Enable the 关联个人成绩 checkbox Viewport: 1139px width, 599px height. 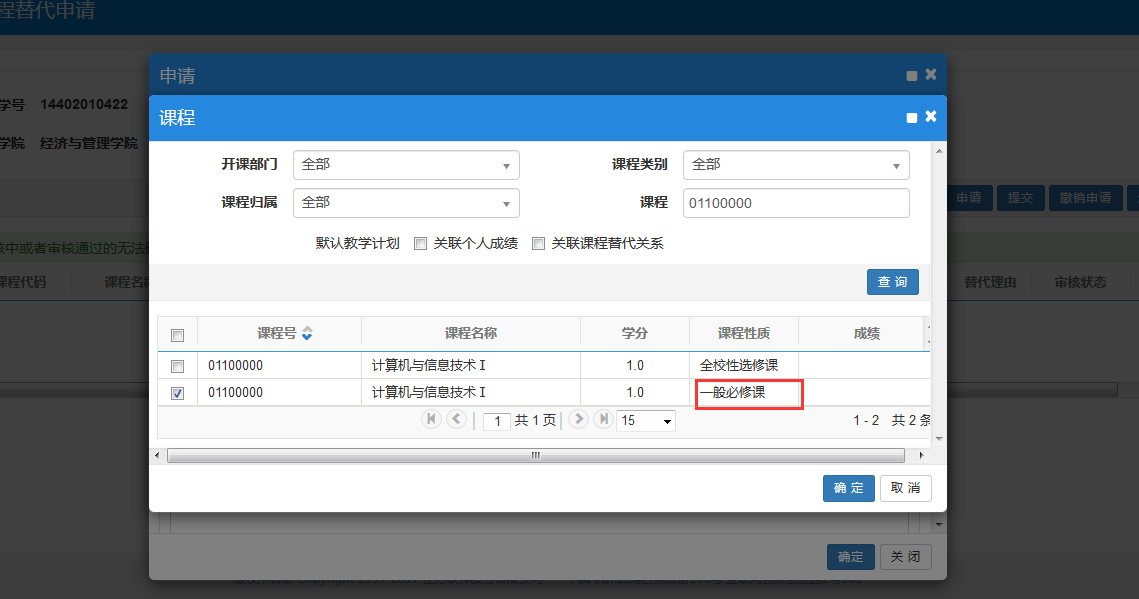pyautogui.click(x=421, y=243)
